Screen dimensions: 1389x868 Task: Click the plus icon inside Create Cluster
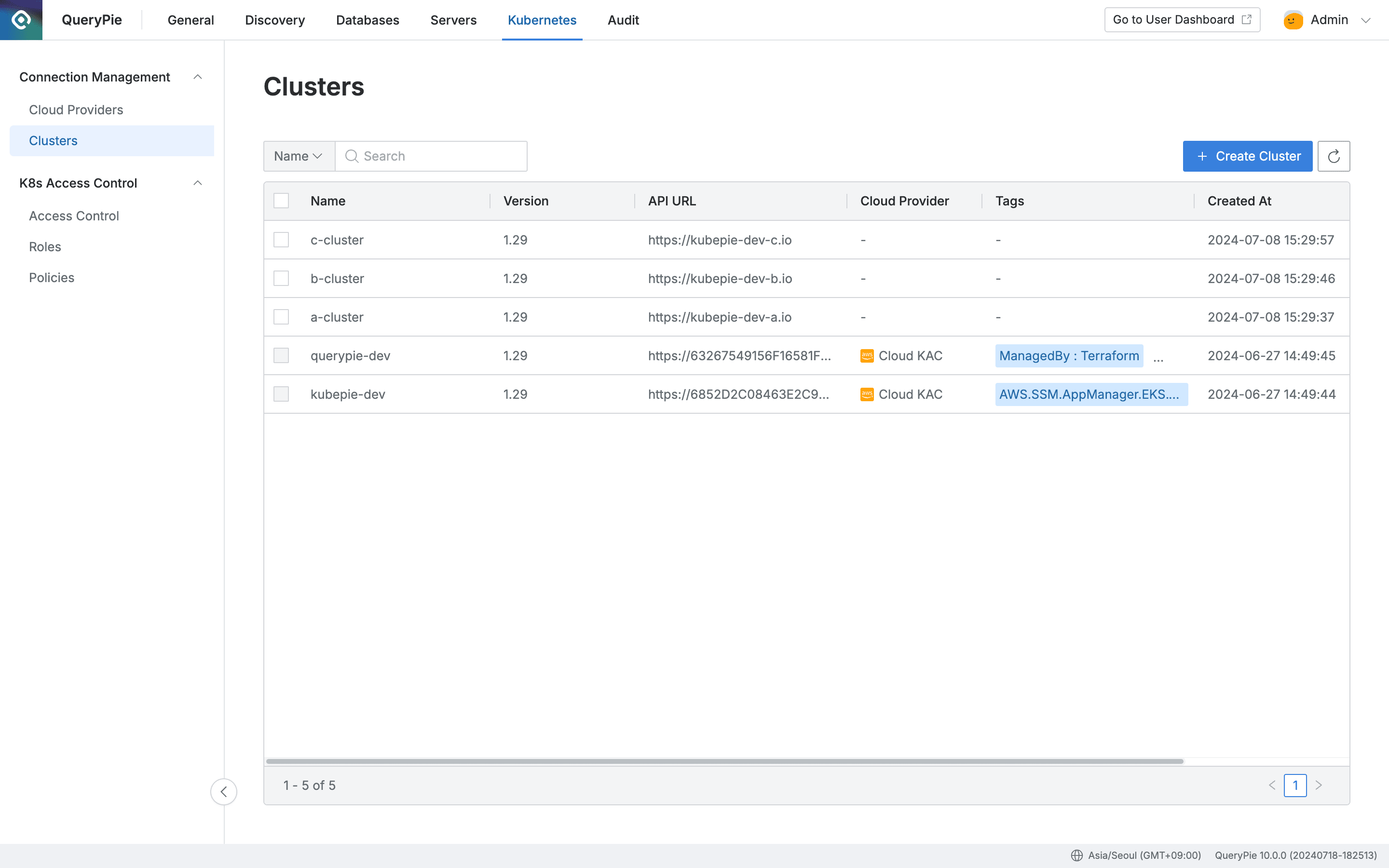[x=1202, y=156]
